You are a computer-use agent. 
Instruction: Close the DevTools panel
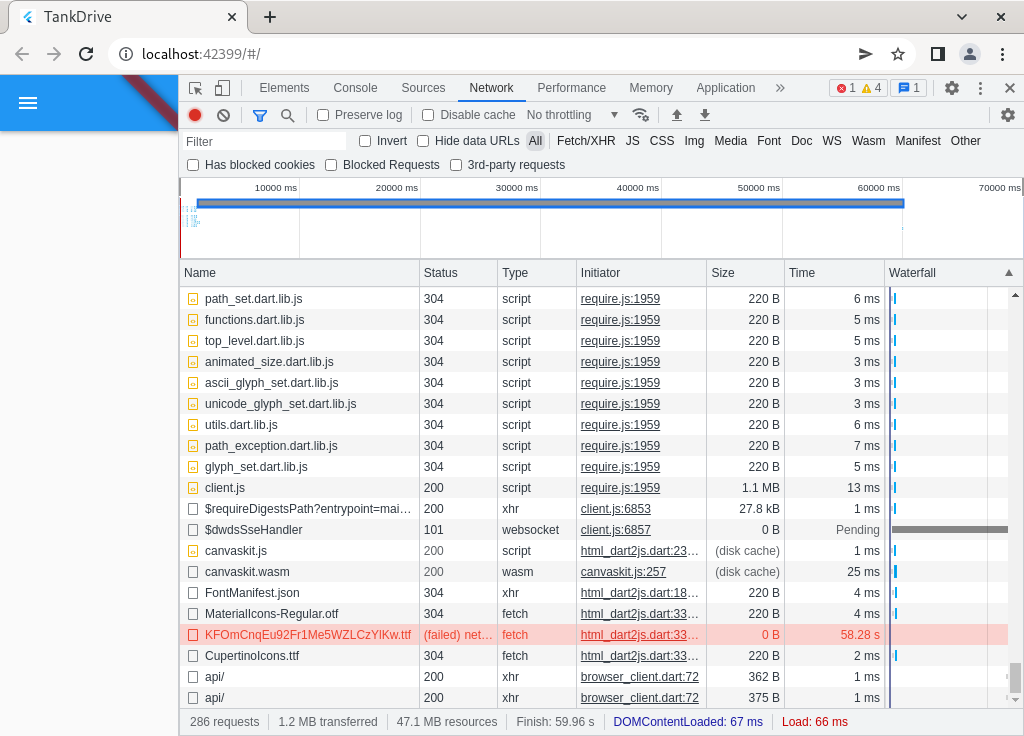(1010, 88)
